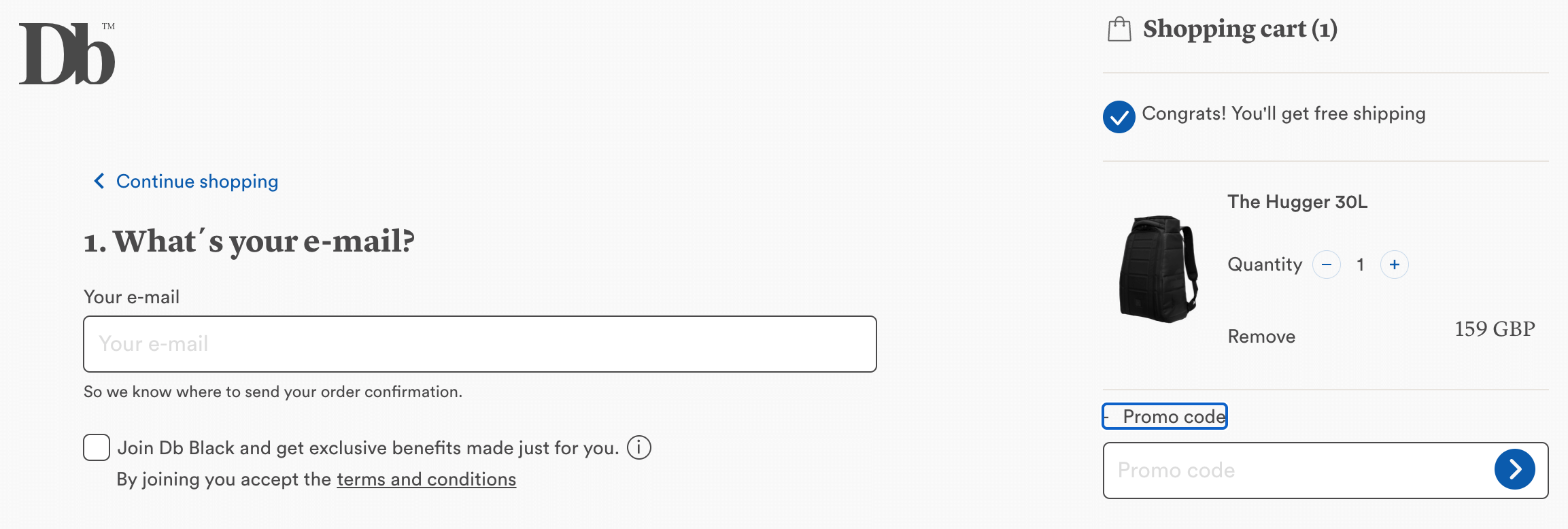This screenshot has width=1568, height=529.
Task: Click the info icon next to Db Black
Action: click(638, 447)
